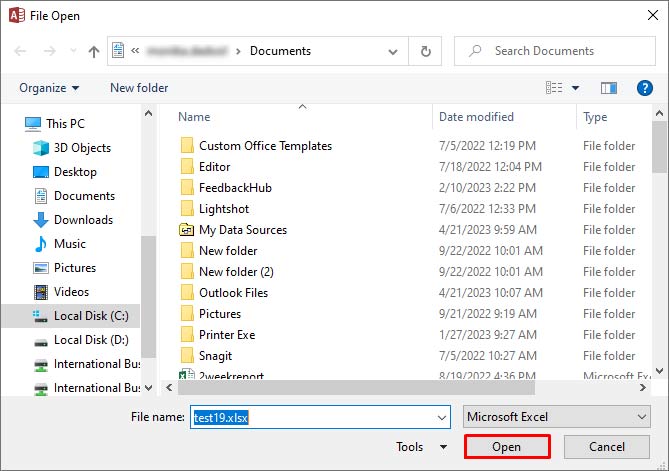Click the Up one level arrow icon
The height and width of the screenshot is (471, 669).
94,51
